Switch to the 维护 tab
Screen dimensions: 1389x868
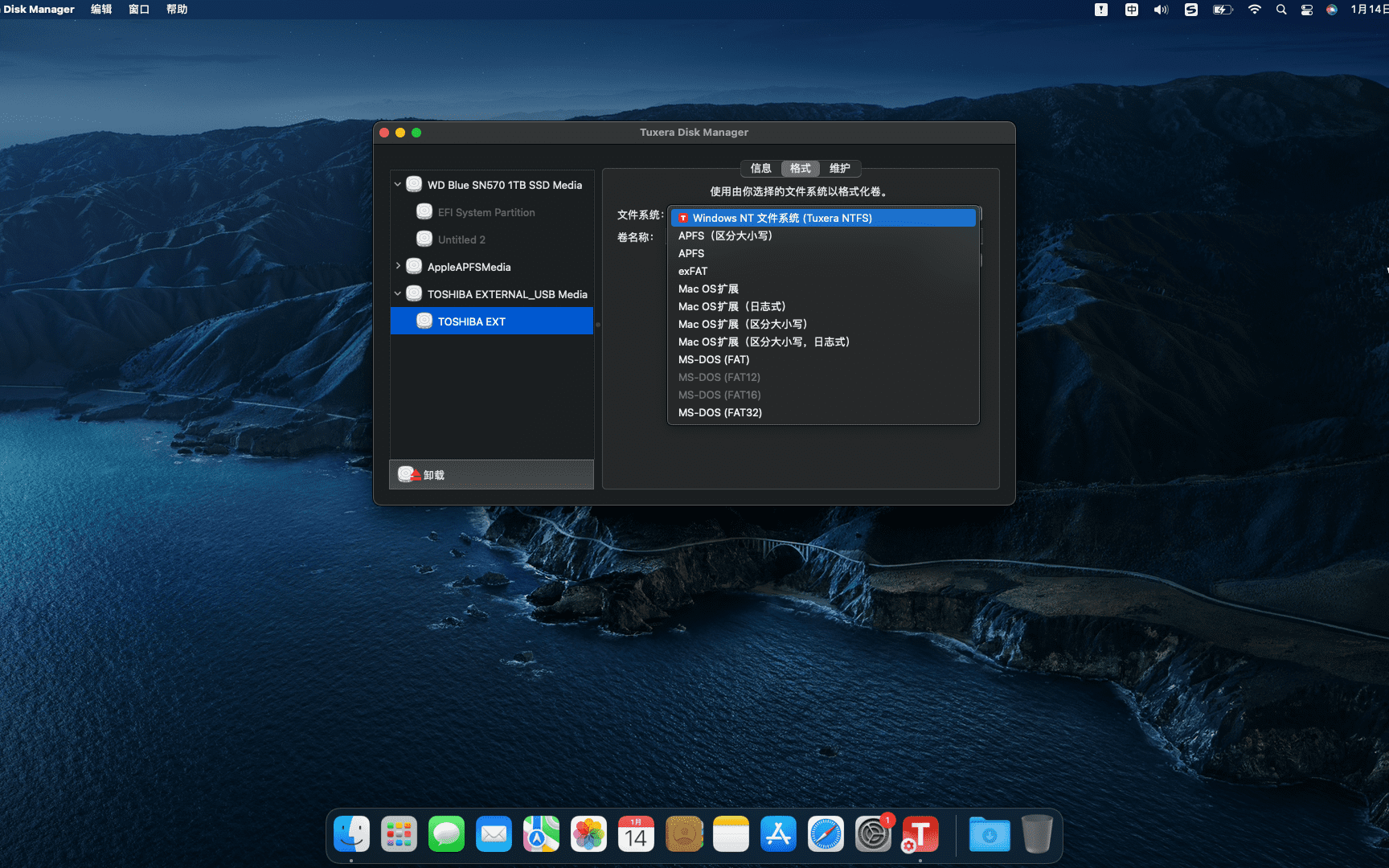pos(840,168)
